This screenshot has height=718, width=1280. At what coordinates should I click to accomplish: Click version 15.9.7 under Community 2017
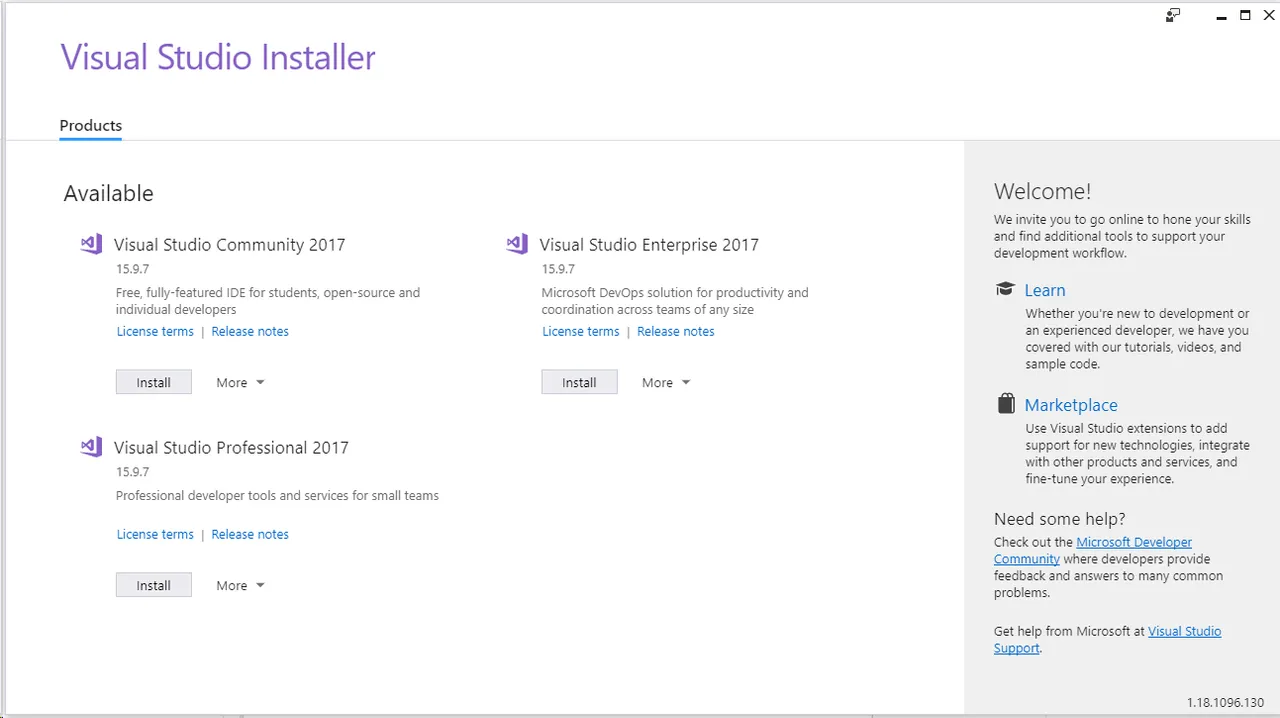pos(132,269)
